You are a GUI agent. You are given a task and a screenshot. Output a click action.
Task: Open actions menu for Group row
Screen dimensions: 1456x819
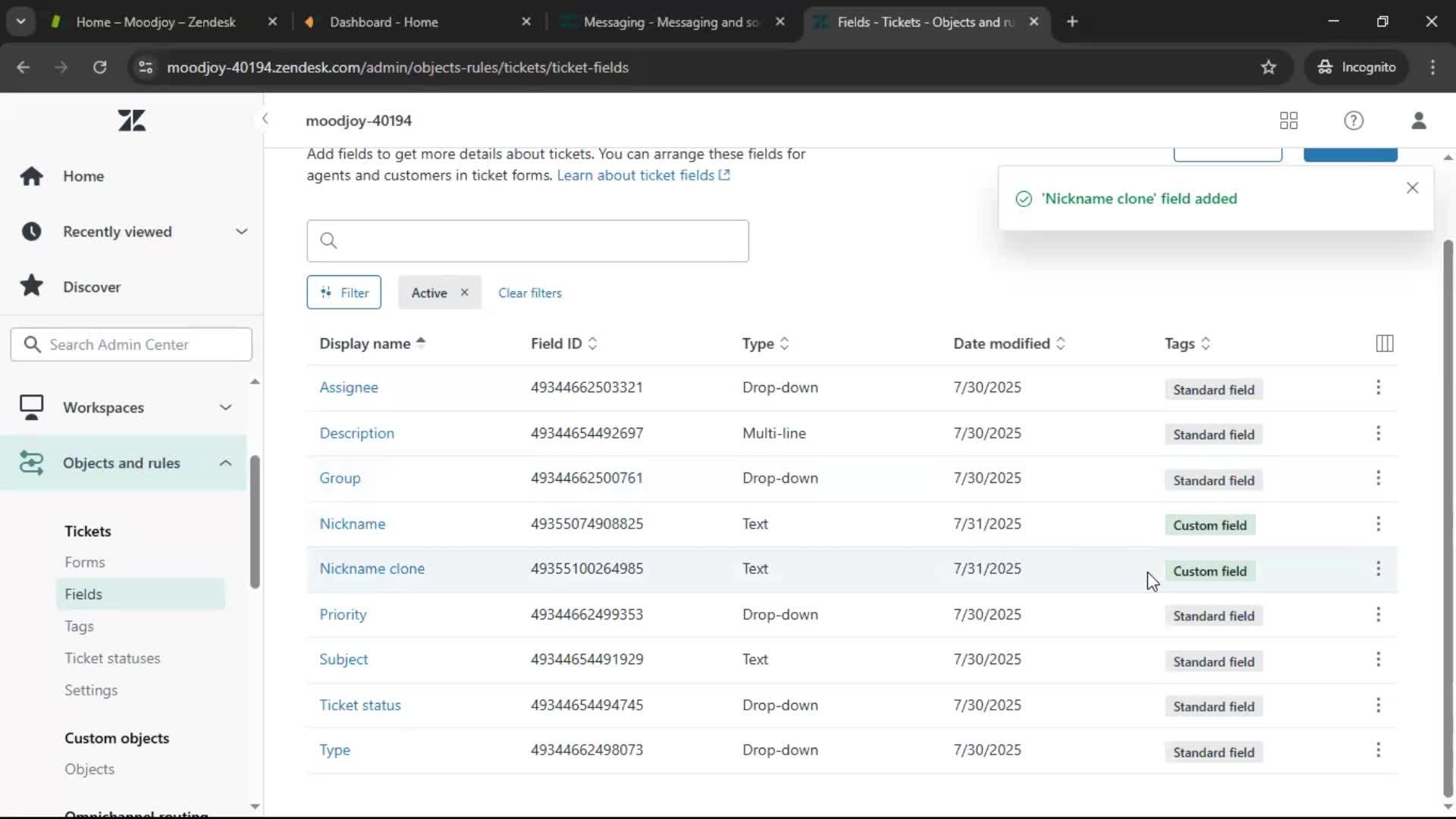click(1378, 479)
